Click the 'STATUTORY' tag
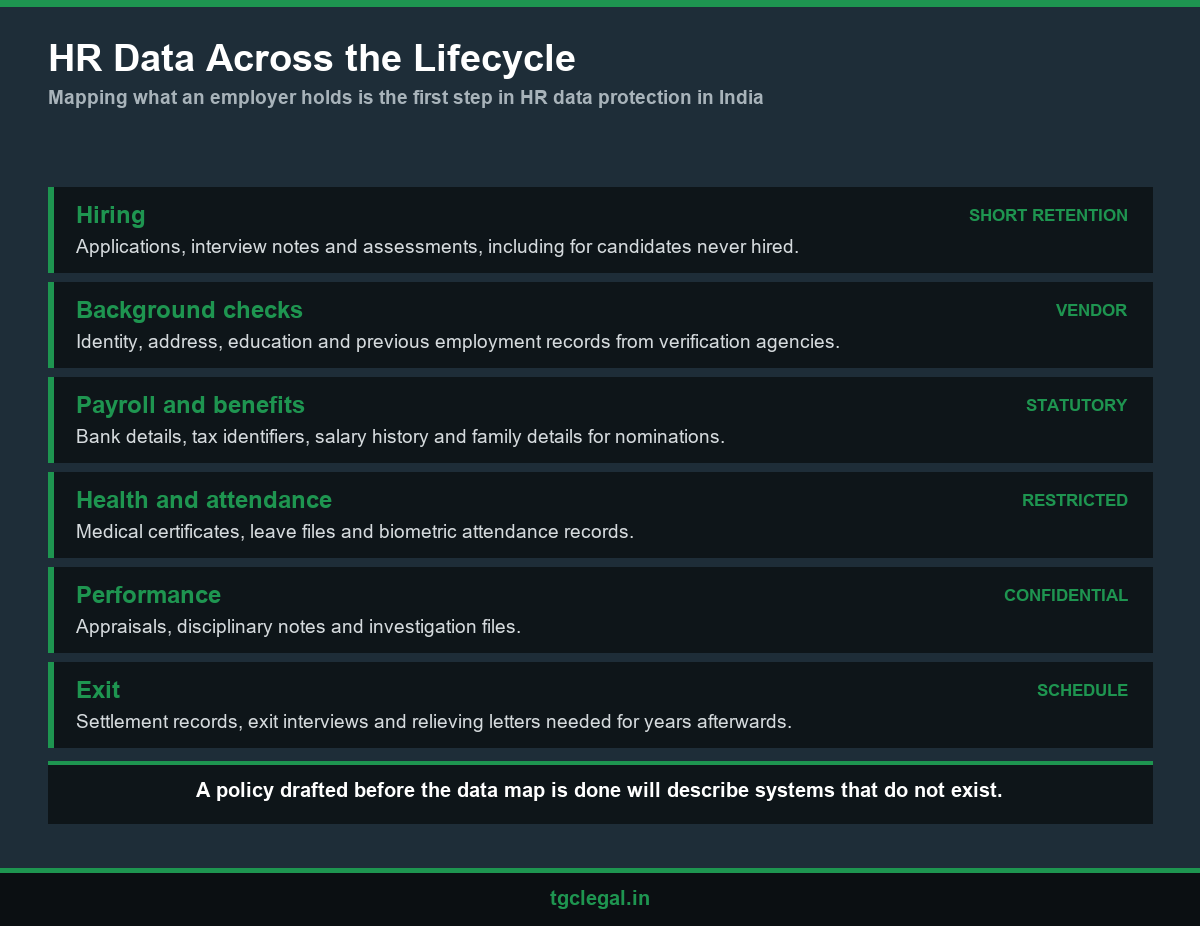Screen dimensions: 1200x926 coord(1076,405)
